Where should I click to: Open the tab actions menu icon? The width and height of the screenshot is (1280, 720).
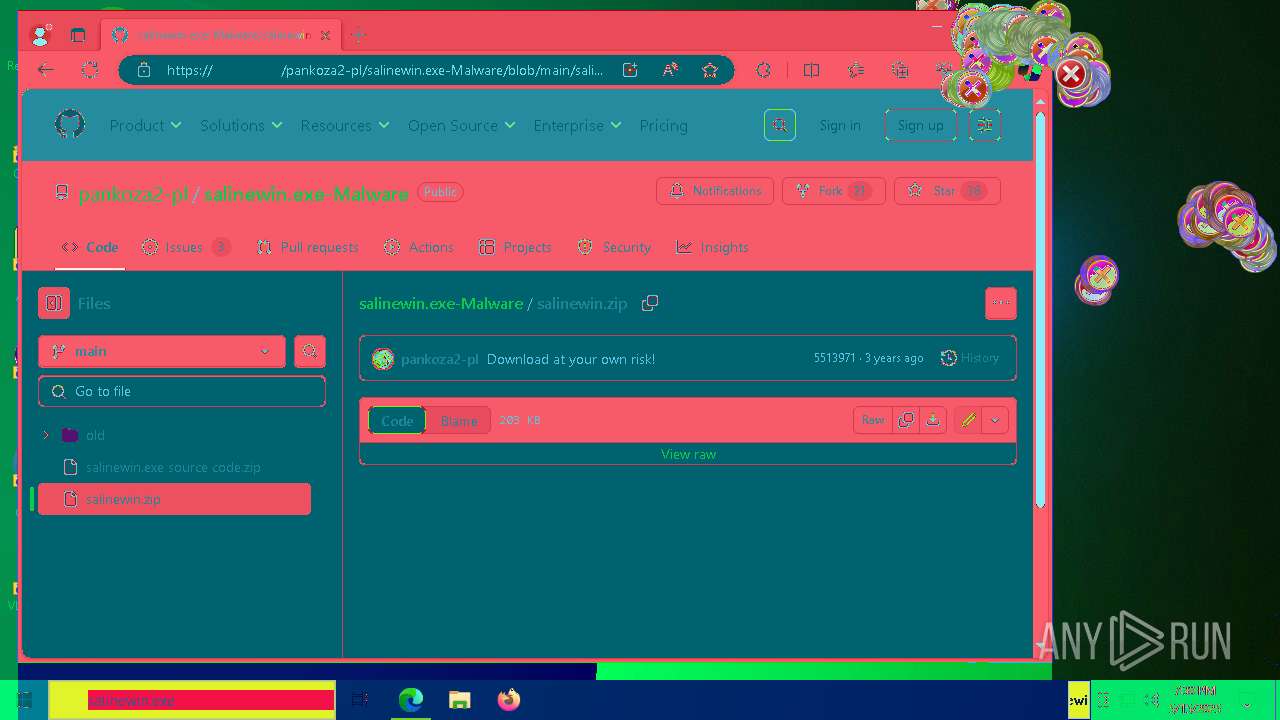point(78,35)
